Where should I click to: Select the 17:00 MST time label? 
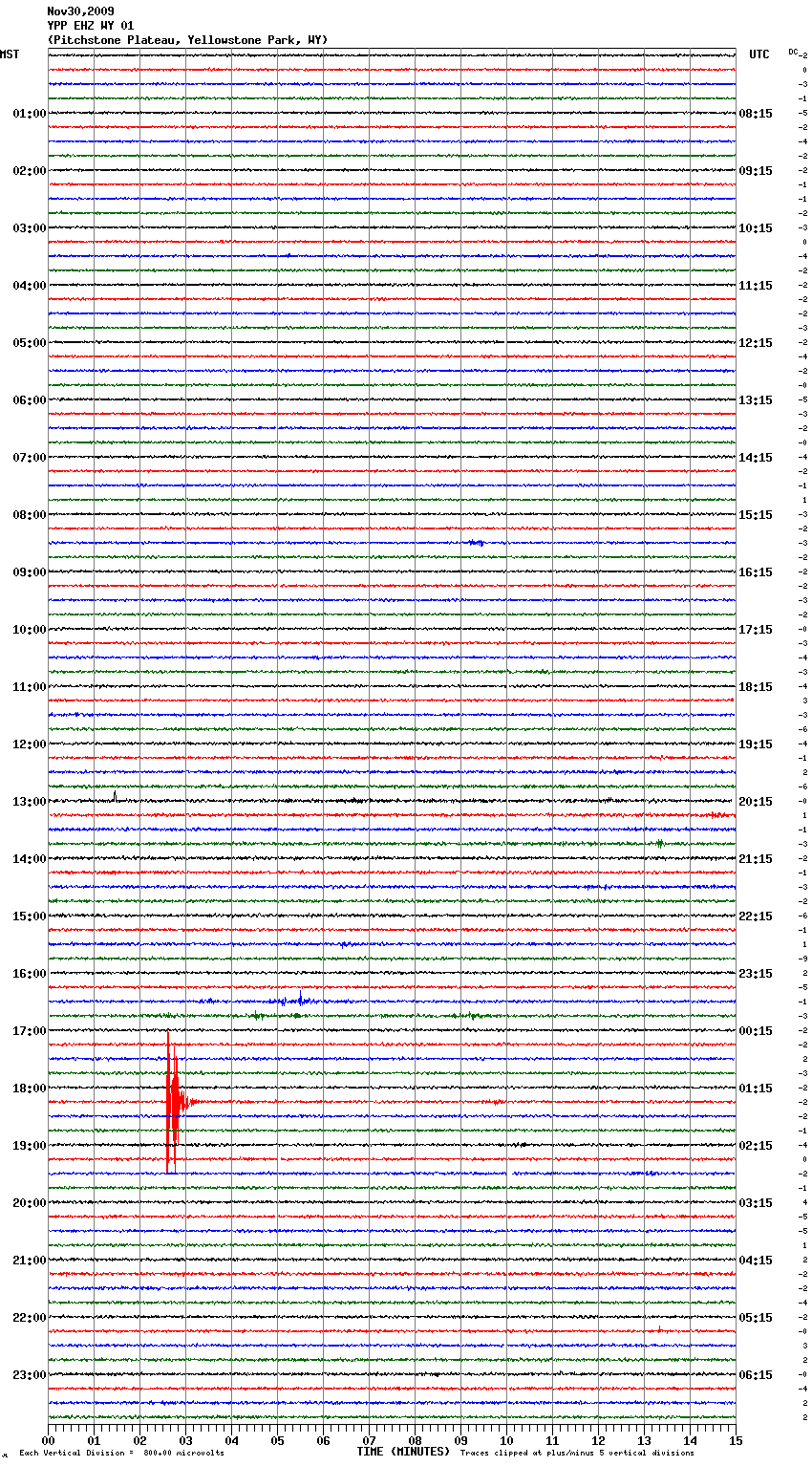[x=30, y=1031]
